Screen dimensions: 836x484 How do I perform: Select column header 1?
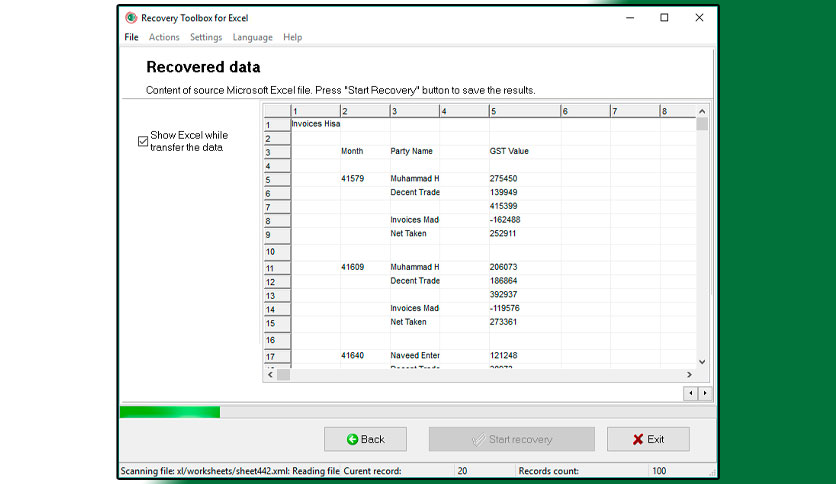(x=316, y=111)
